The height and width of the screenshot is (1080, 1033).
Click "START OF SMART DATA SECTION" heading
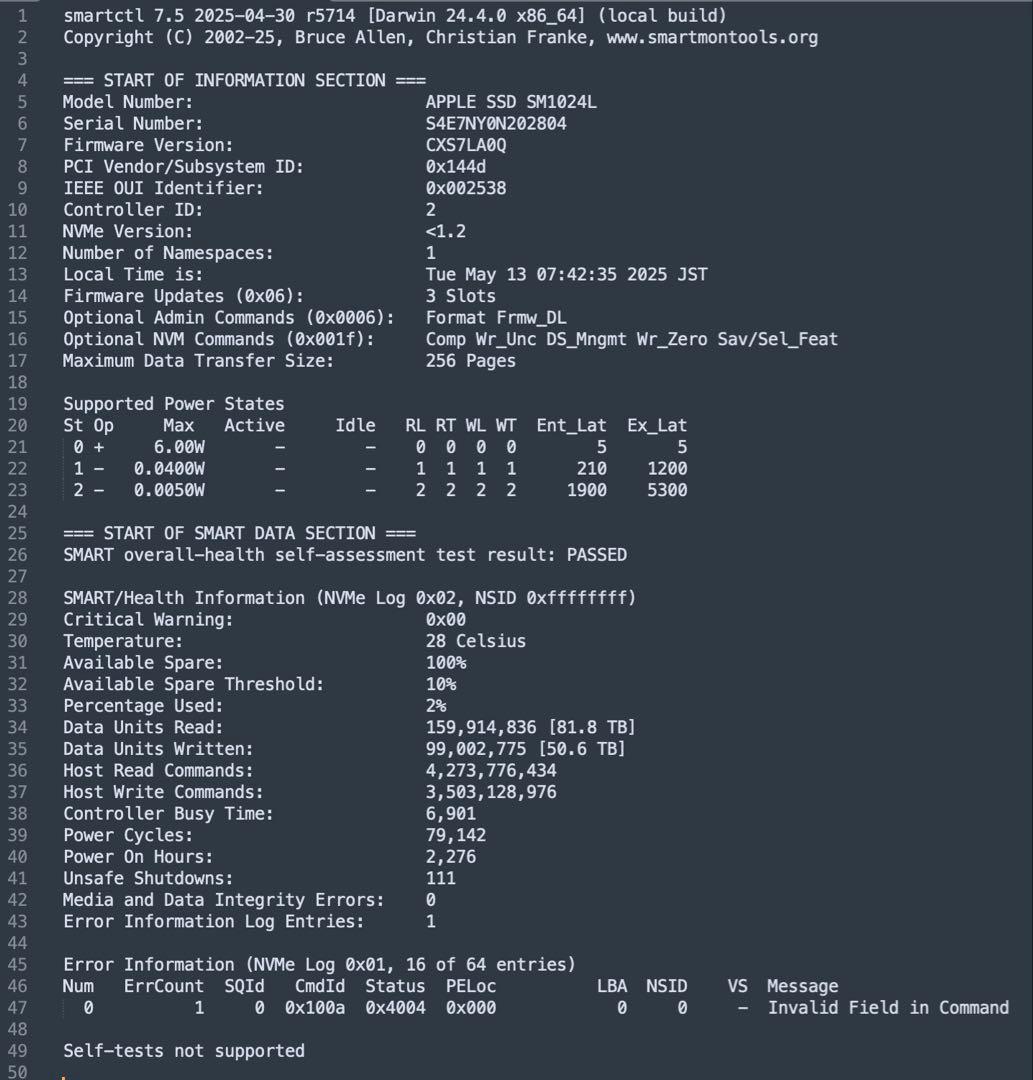coord(239,533)
